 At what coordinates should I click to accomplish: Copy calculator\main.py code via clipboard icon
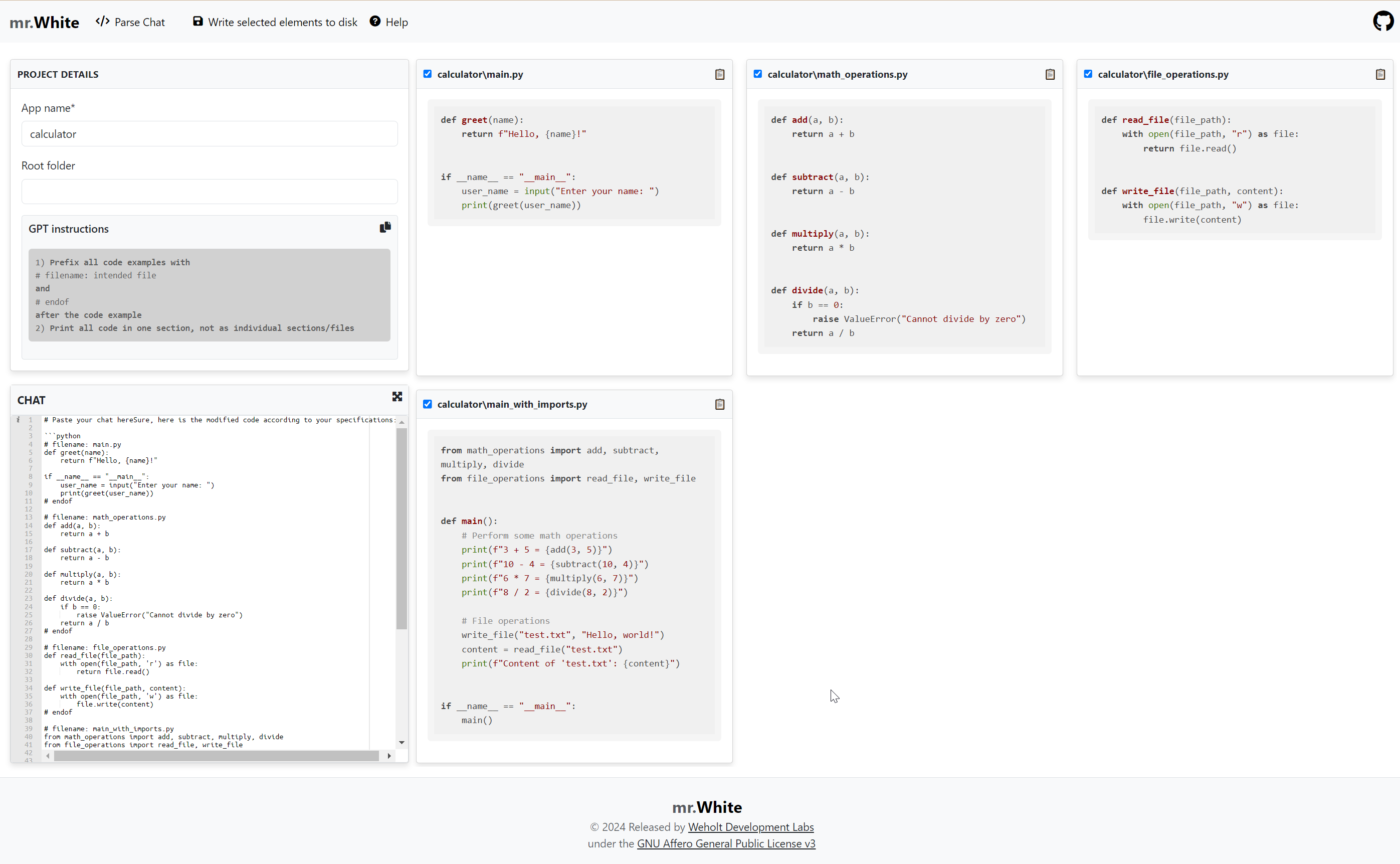click(720, 74)
